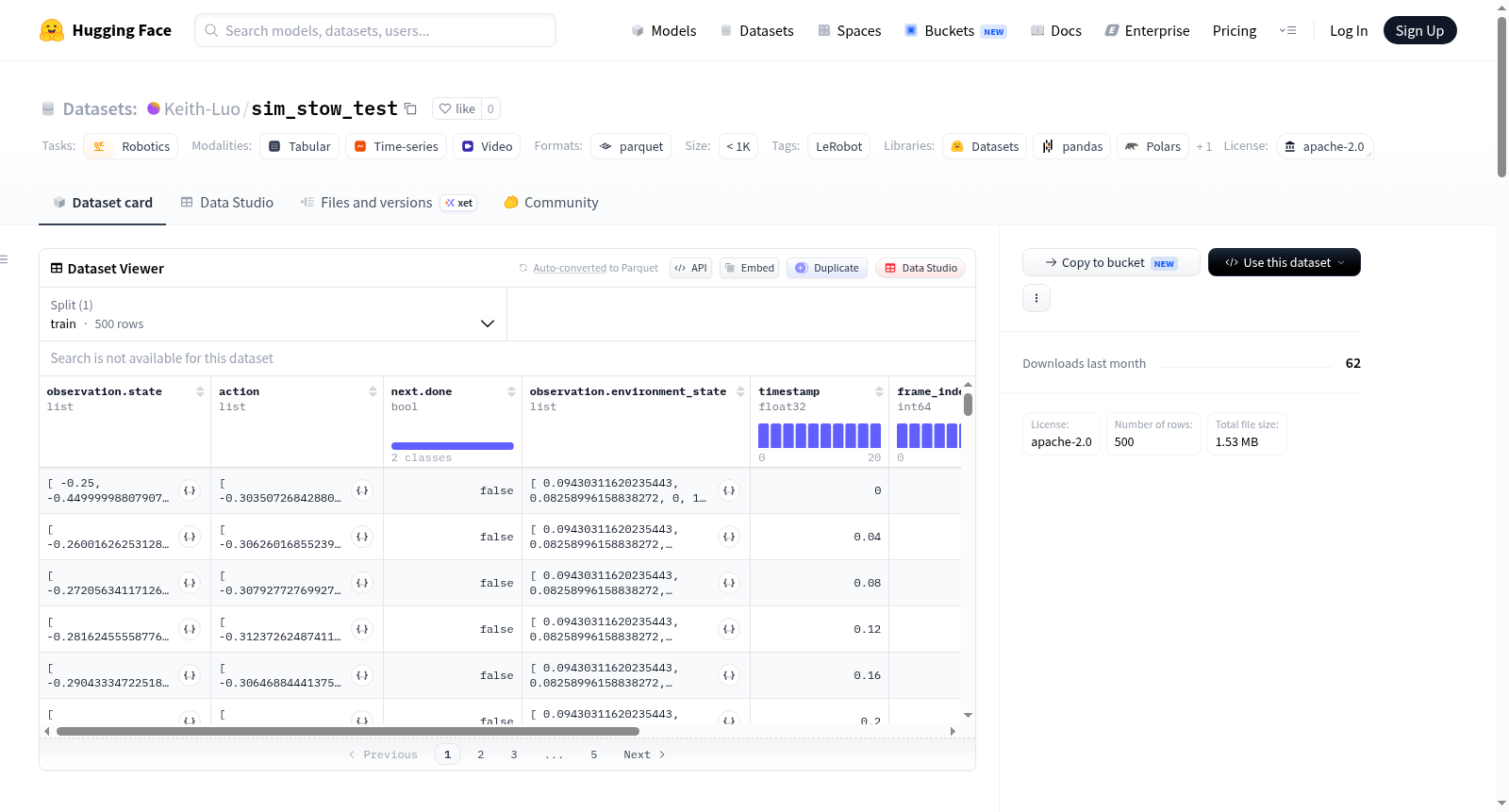
Task: Click the table vertical scrollbar thumb
Action: coord(968,405)
